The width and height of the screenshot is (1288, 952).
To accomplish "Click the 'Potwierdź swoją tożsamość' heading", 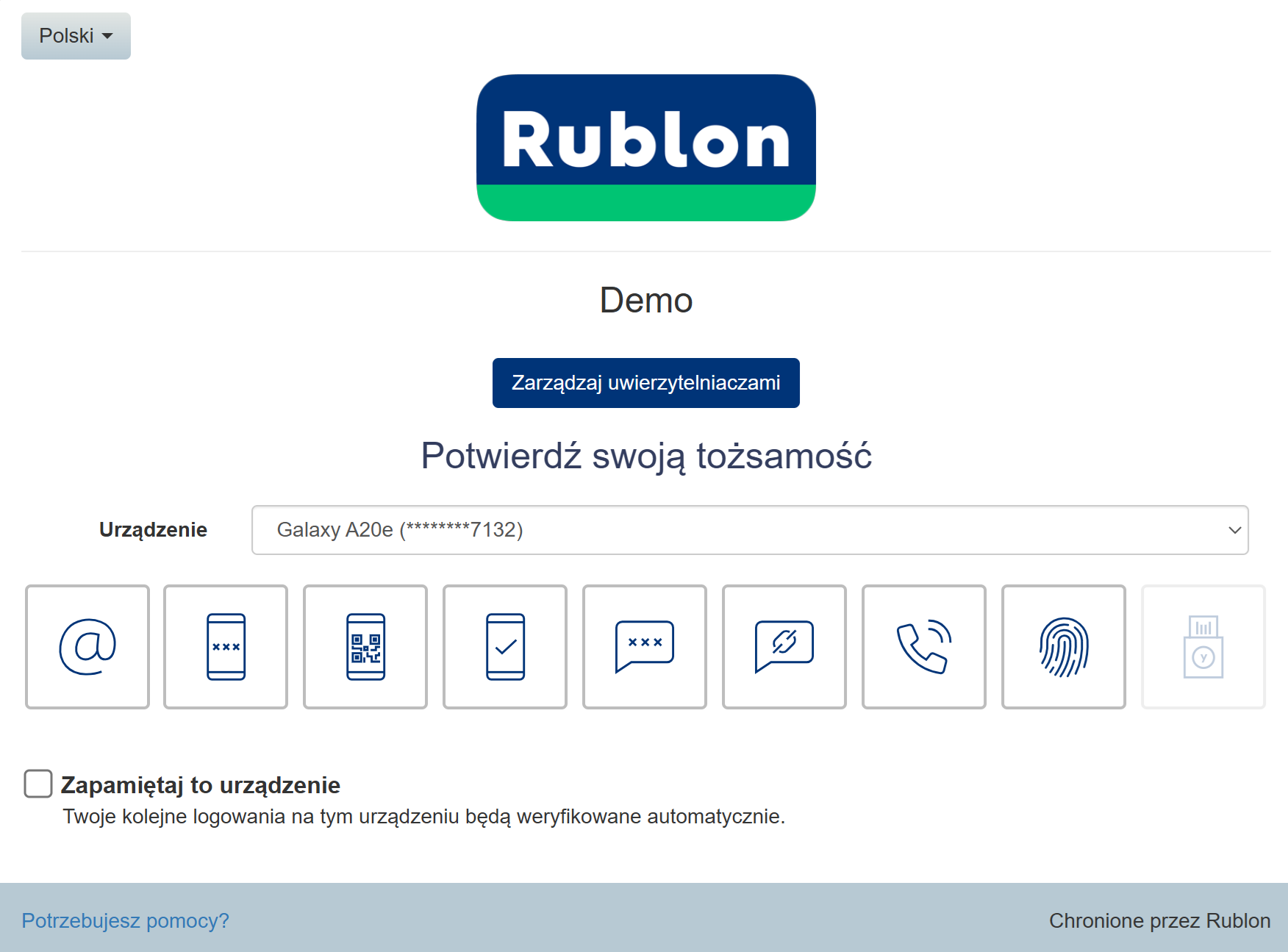I will 646,456.
